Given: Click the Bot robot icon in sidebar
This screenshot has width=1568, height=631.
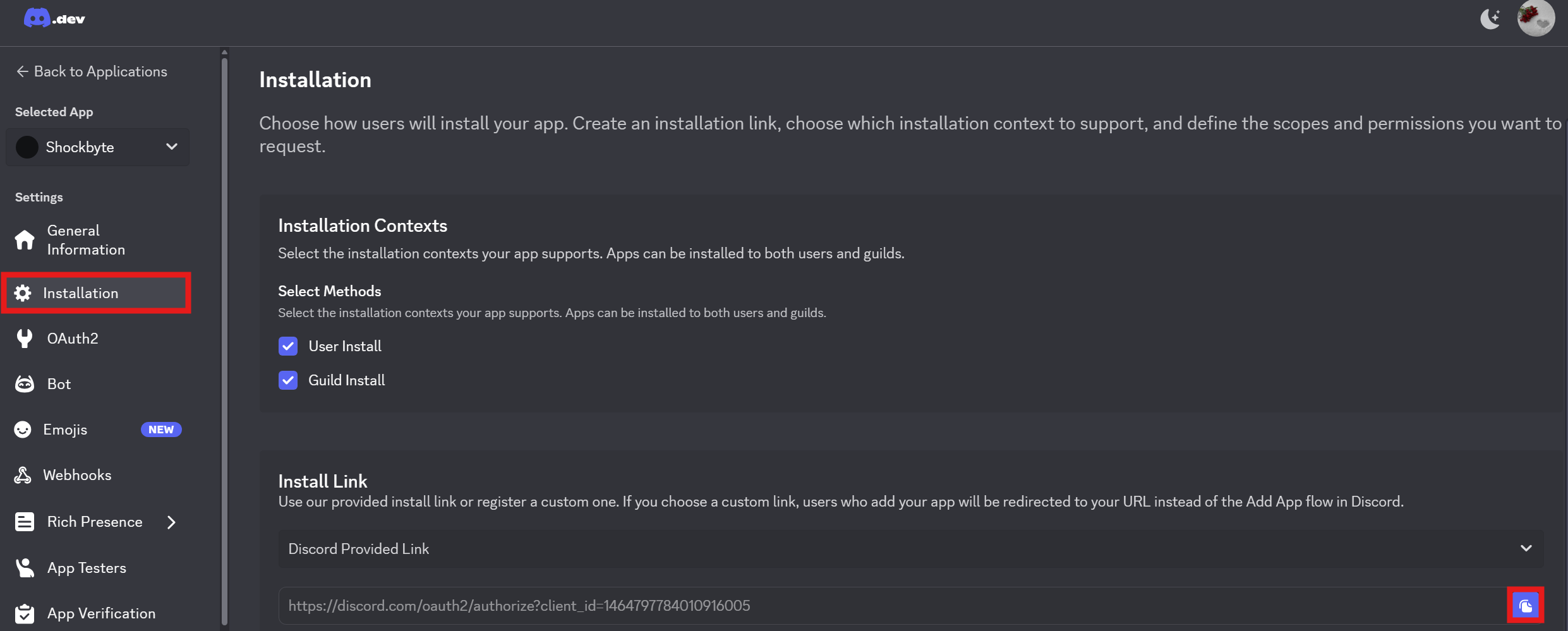Looking at the screenshot, I should point(25,384).
